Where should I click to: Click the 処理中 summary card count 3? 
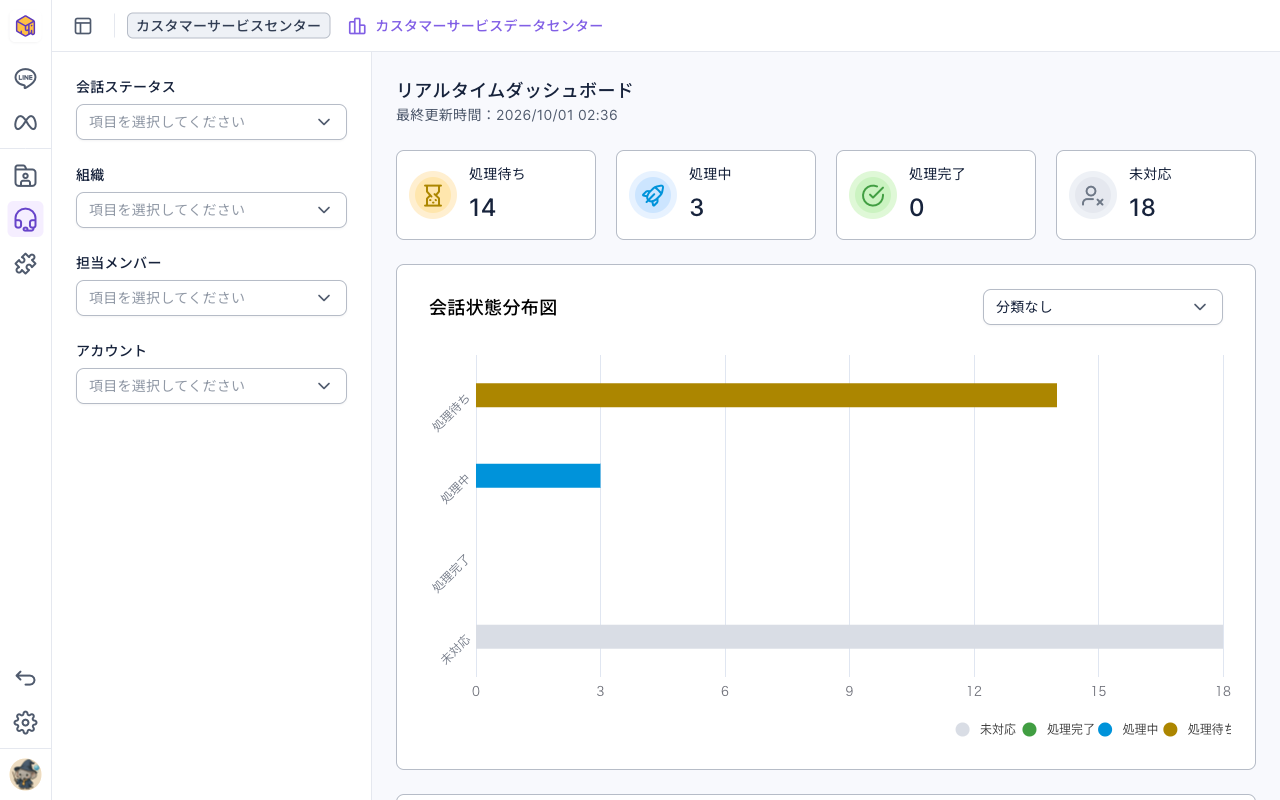(x=697, y=207)
